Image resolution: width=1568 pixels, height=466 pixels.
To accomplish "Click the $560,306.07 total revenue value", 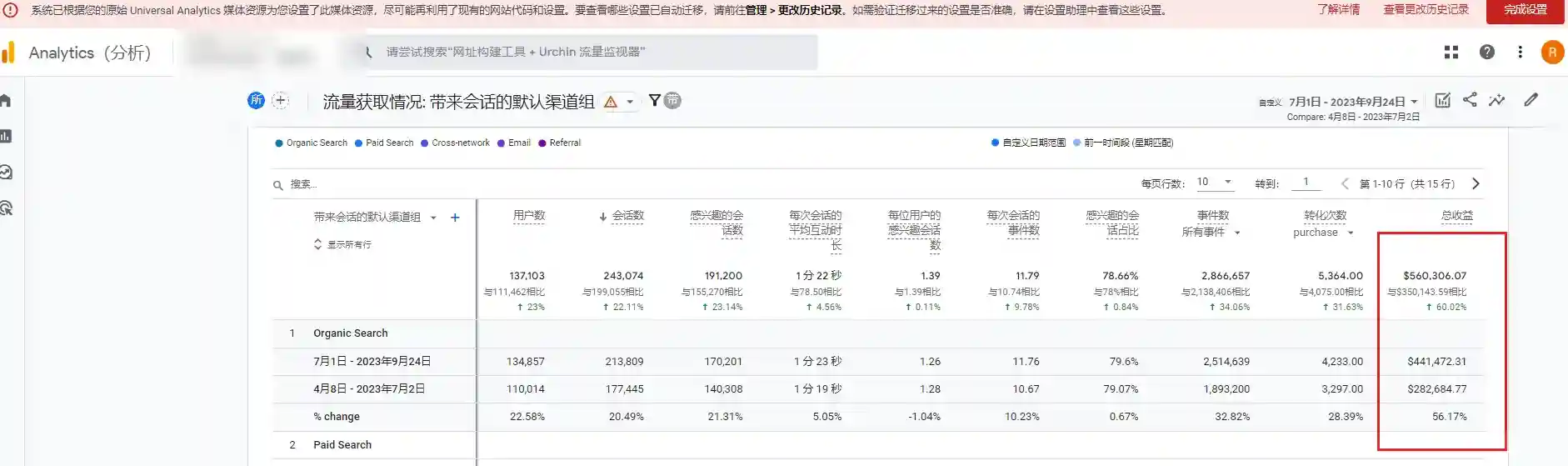I will coord(1435,276).
